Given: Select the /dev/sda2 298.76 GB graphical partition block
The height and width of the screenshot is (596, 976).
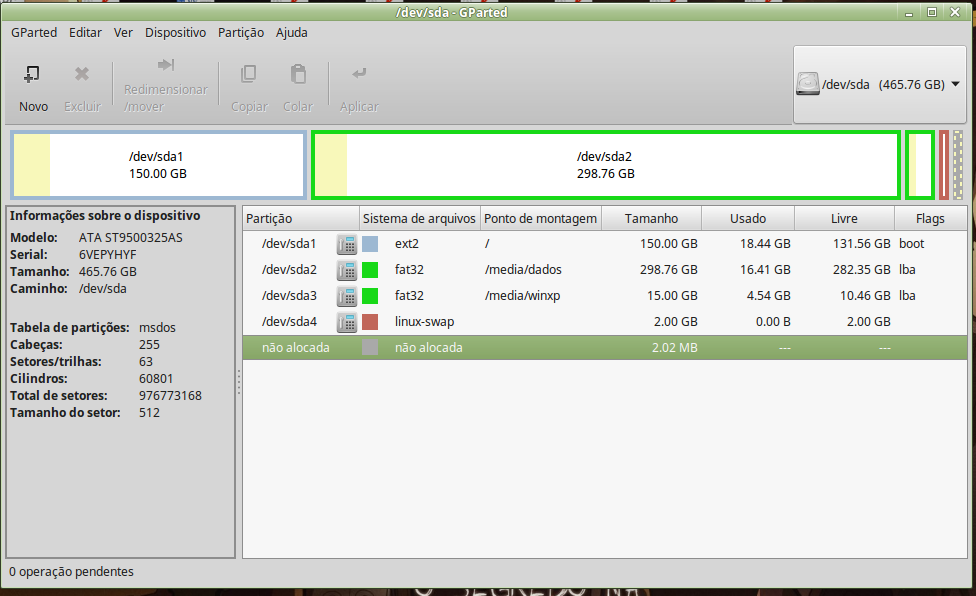Looking at the screenshot, I should coord(606,165).
